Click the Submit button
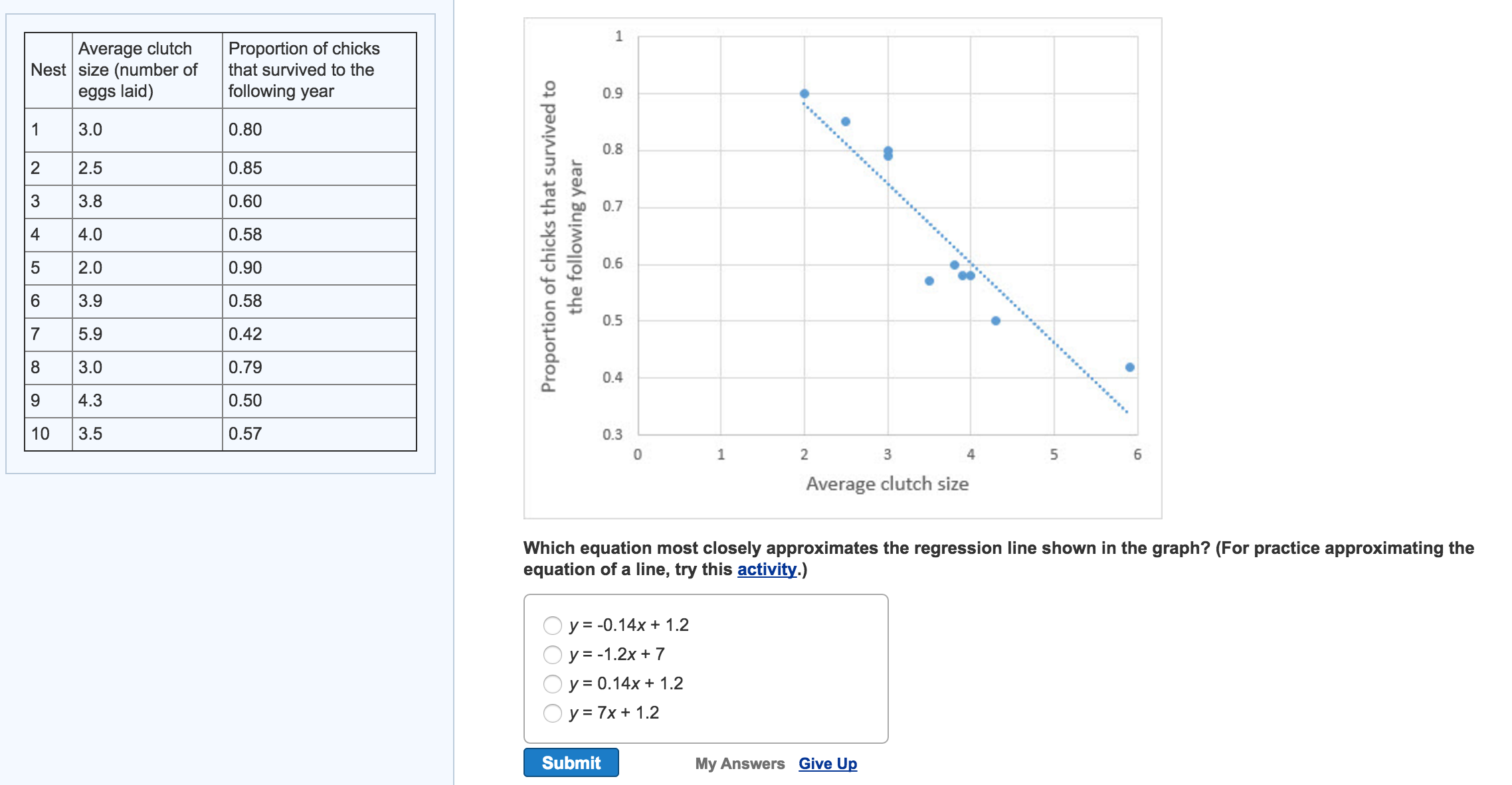The height and width of the screenshot is (785, 1512). [571, 763]
